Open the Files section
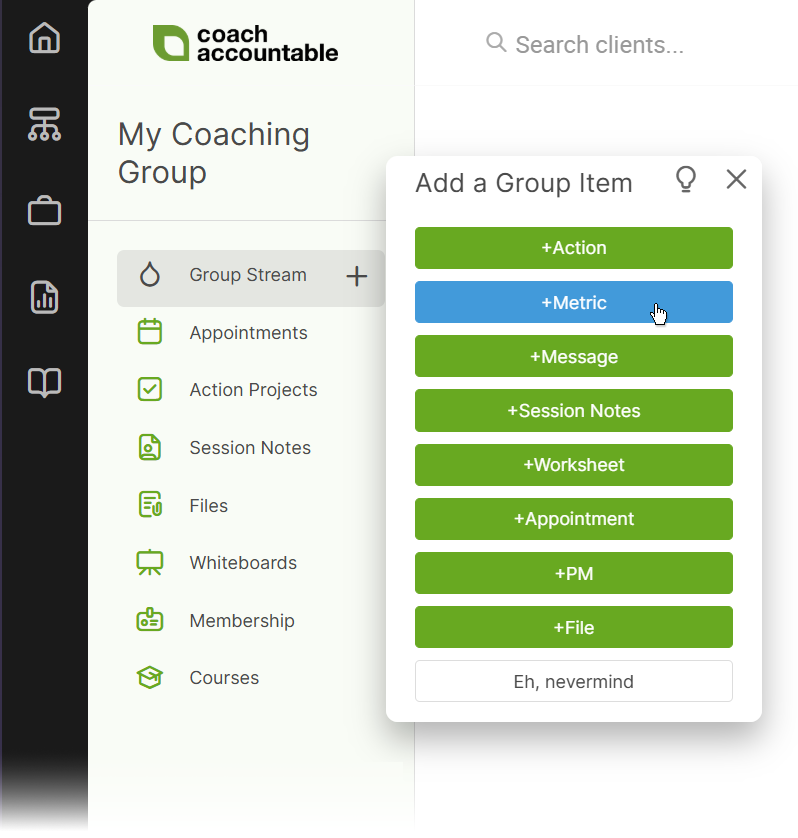Viewport: 798px width, 838px height. click(208, 506)
